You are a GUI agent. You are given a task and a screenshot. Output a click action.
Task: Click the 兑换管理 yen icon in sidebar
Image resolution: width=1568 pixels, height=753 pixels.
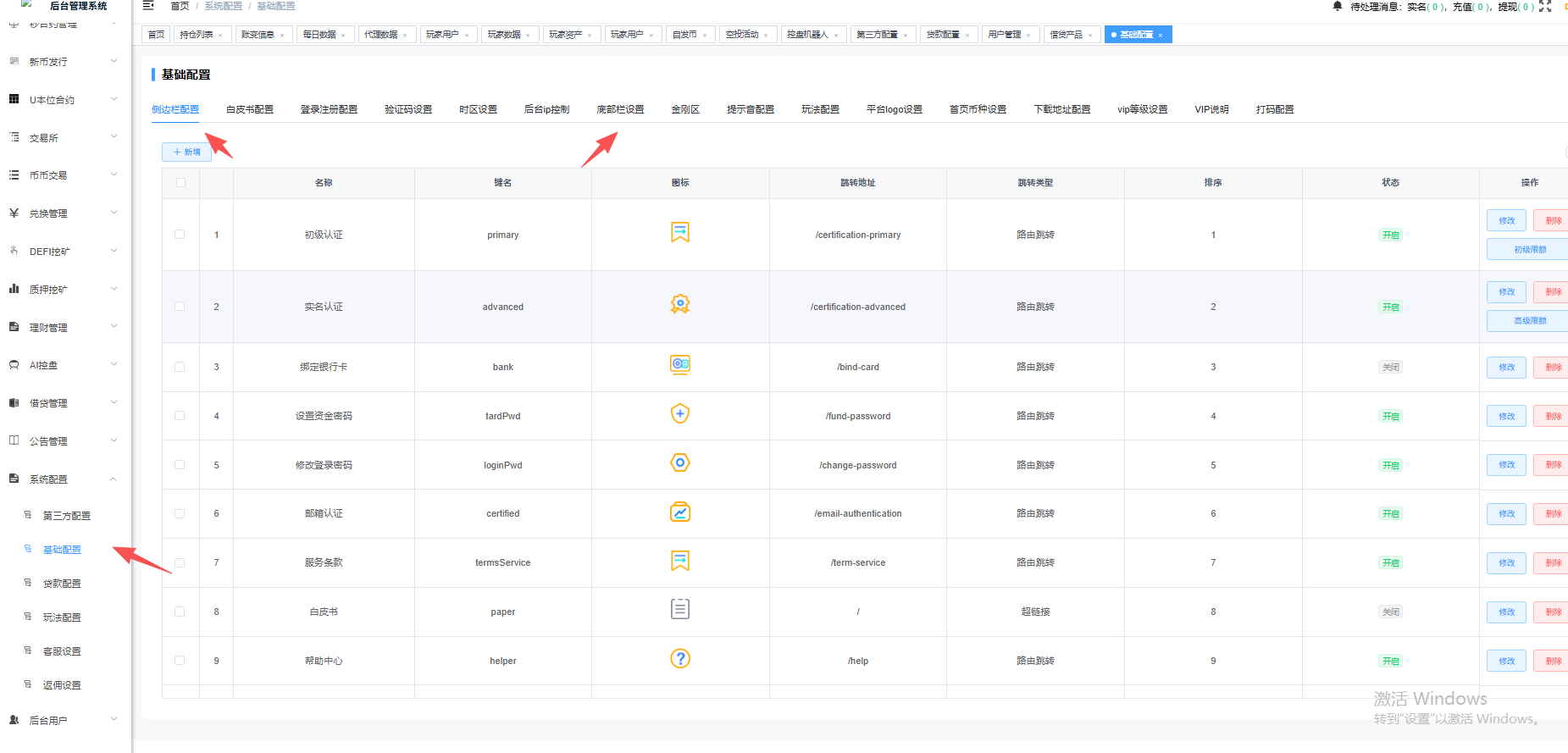[x=14, y=213]
